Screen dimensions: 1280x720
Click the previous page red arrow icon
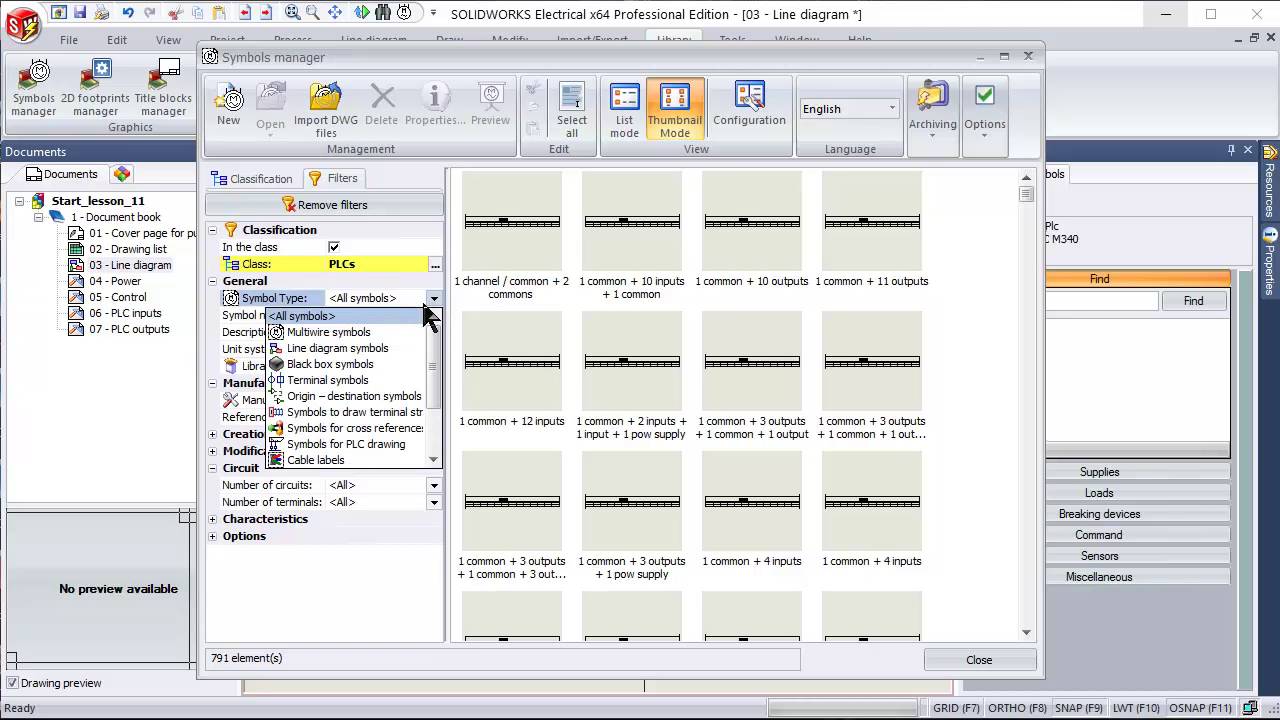pos(245,13)
